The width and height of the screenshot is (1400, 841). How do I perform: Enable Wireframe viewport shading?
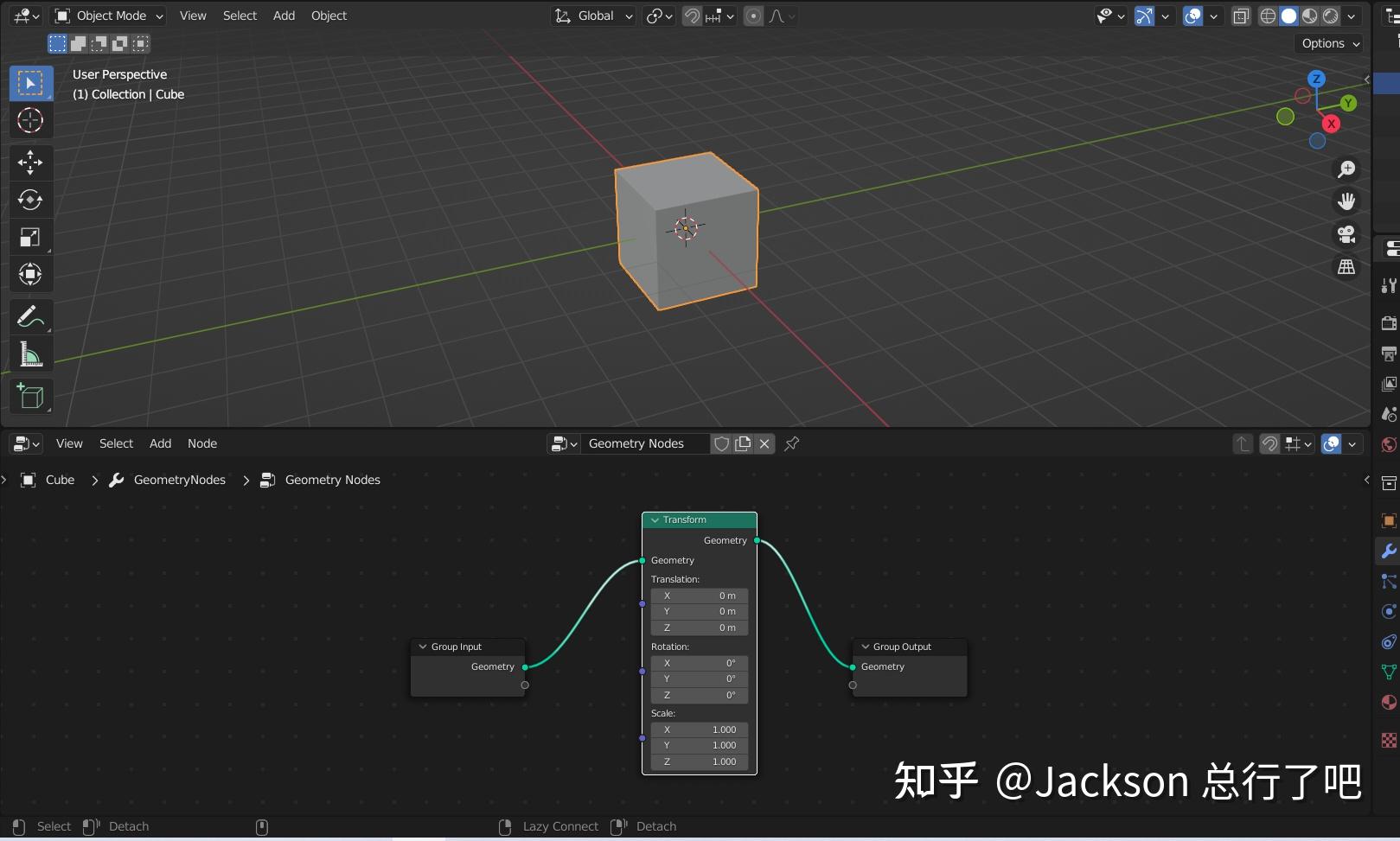tap(1267, 16)
